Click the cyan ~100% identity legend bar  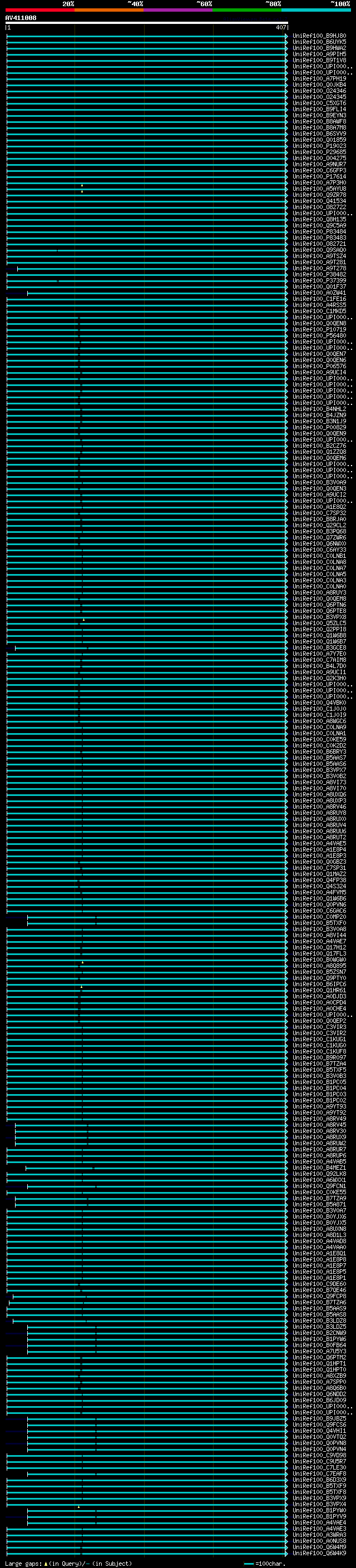[316, 10]
